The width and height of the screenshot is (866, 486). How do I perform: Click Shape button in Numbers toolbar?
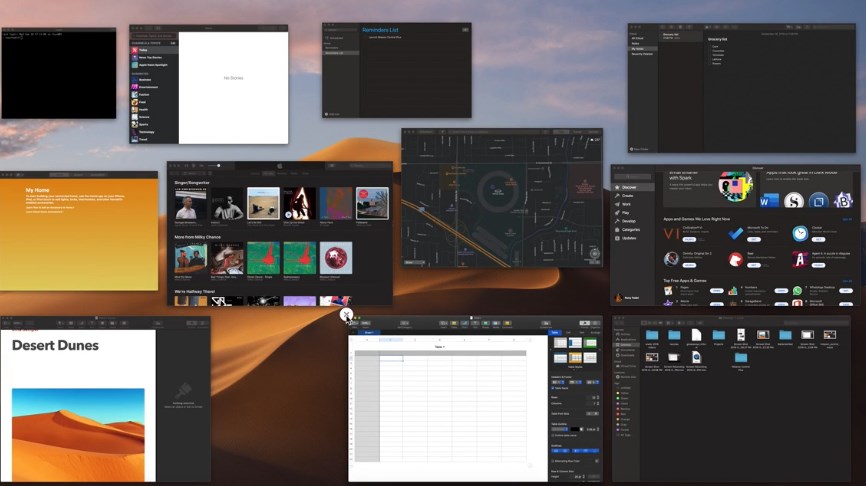[485, 323]
